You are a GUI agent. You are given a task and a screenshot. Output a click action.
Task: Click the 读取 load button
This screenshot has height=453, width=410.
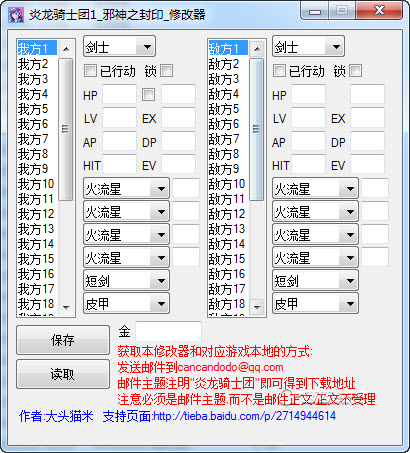pyautogui.click(x=63, y=374)
